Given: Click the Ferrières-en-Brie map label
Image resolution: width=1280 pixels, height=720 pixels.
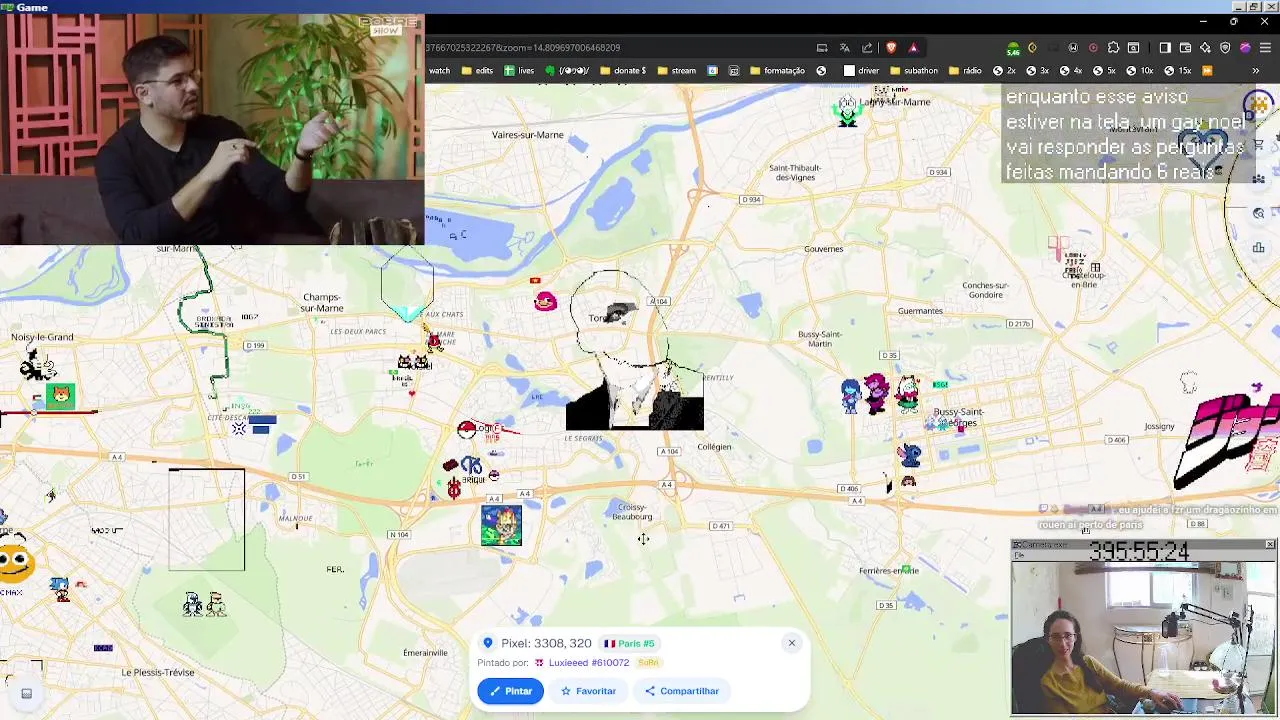Looking at the screenshot, I should pos(889,571).
